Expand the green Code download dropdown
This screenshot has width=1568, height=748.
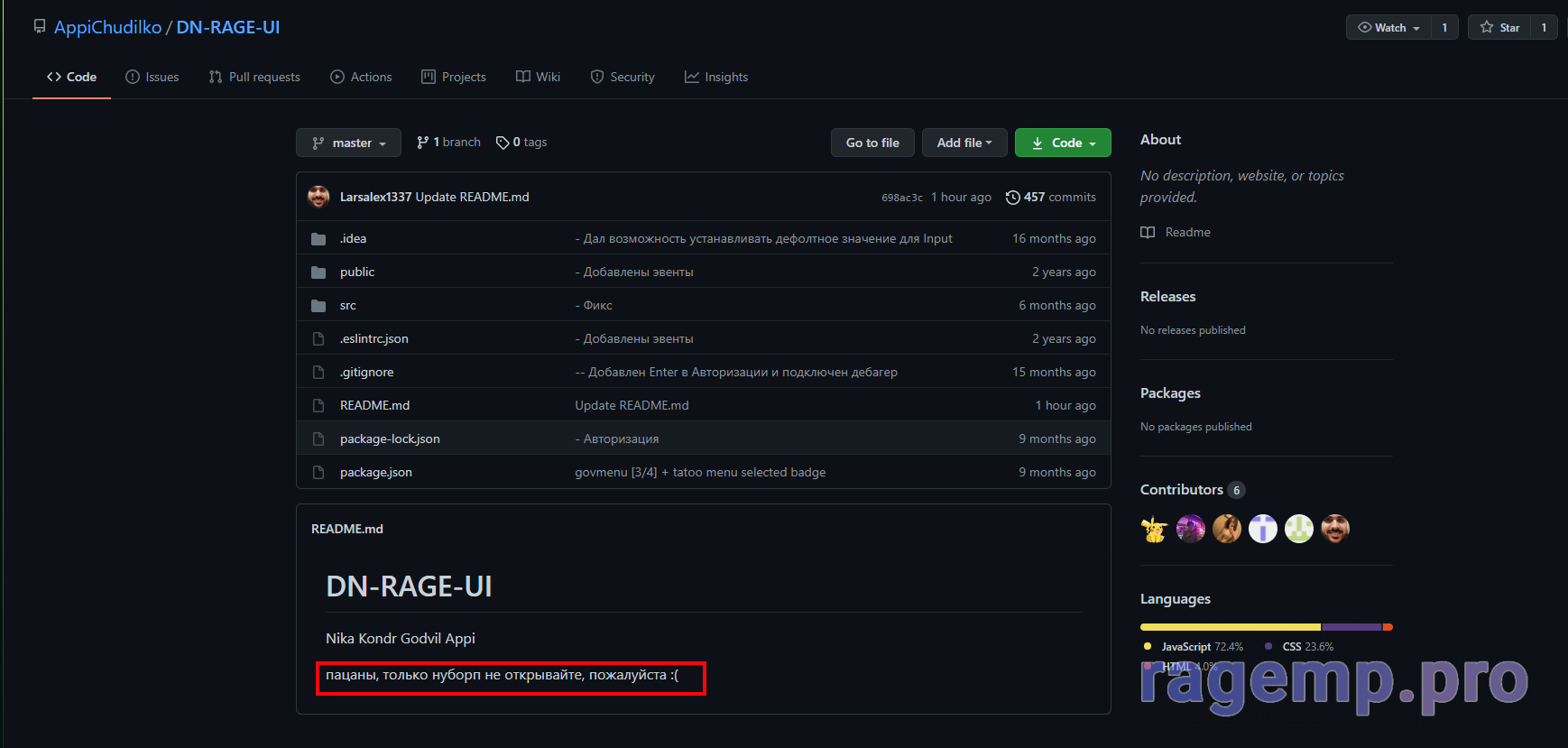[1063, 143]
